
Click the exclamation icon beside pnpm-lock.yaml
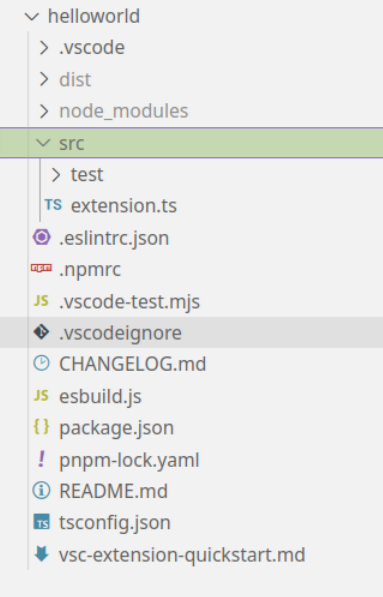click(x=41, y=459)
